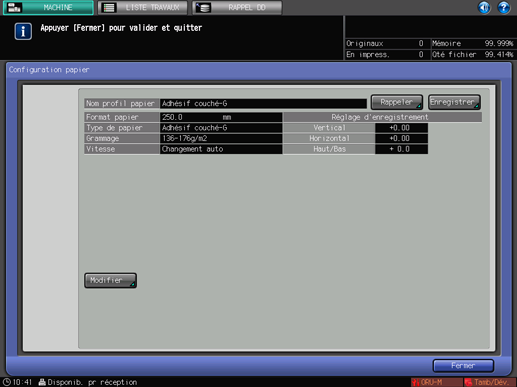Click the Réglage d'enregistrement header
This screenshot has height=387, width=517.
(382, 117)
